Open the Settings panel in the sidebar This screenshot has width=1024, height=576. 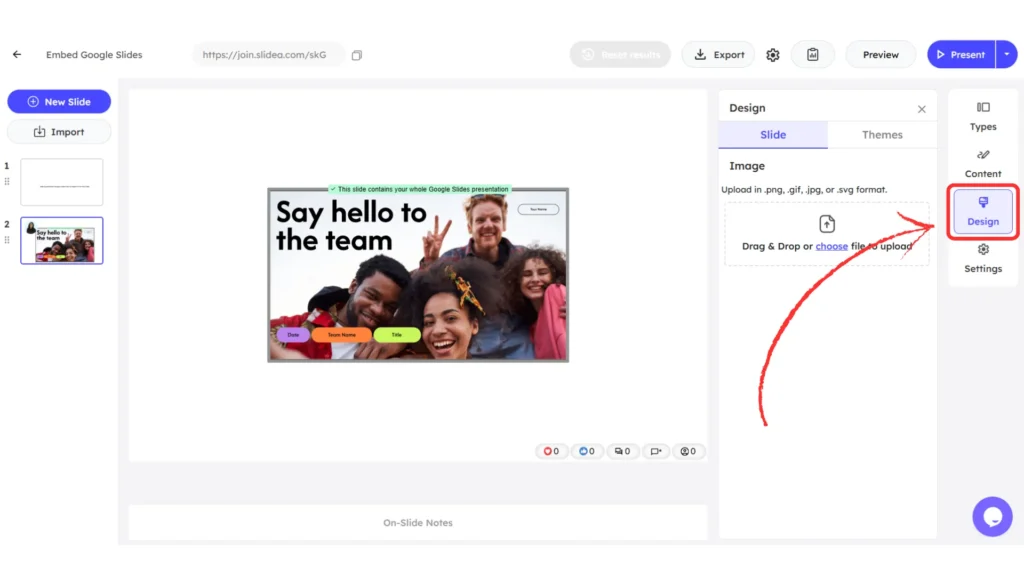pos(982,260)
